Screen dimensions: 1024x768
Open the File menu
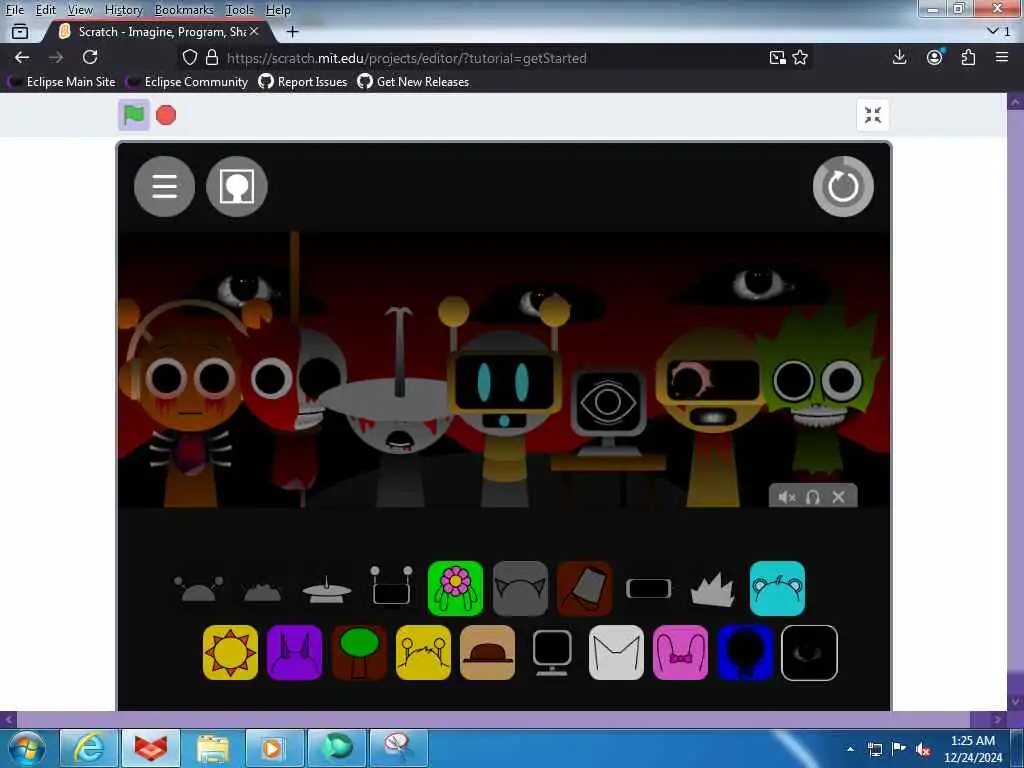[15, 10]
